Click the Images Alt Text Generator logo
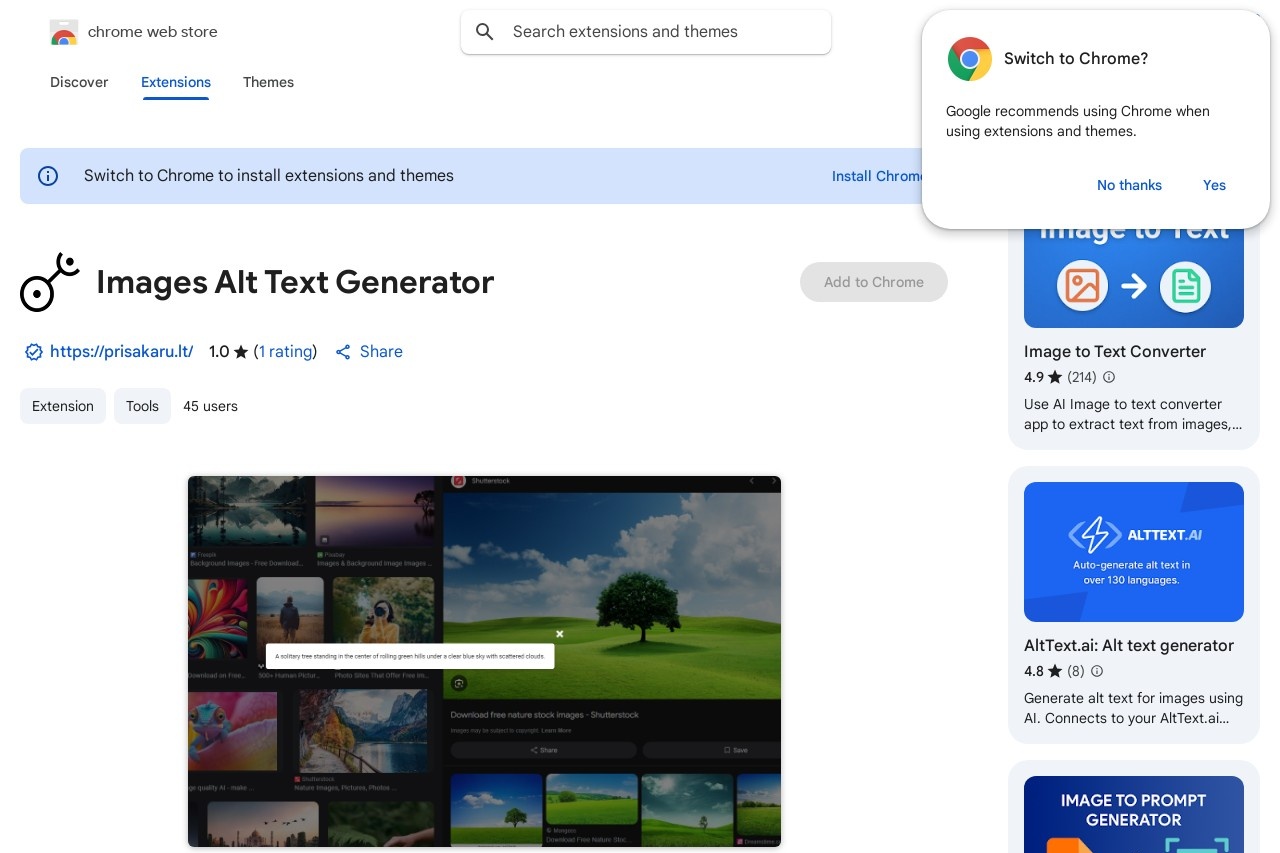Screen dimensions: 1280x853 click(49, 282)
